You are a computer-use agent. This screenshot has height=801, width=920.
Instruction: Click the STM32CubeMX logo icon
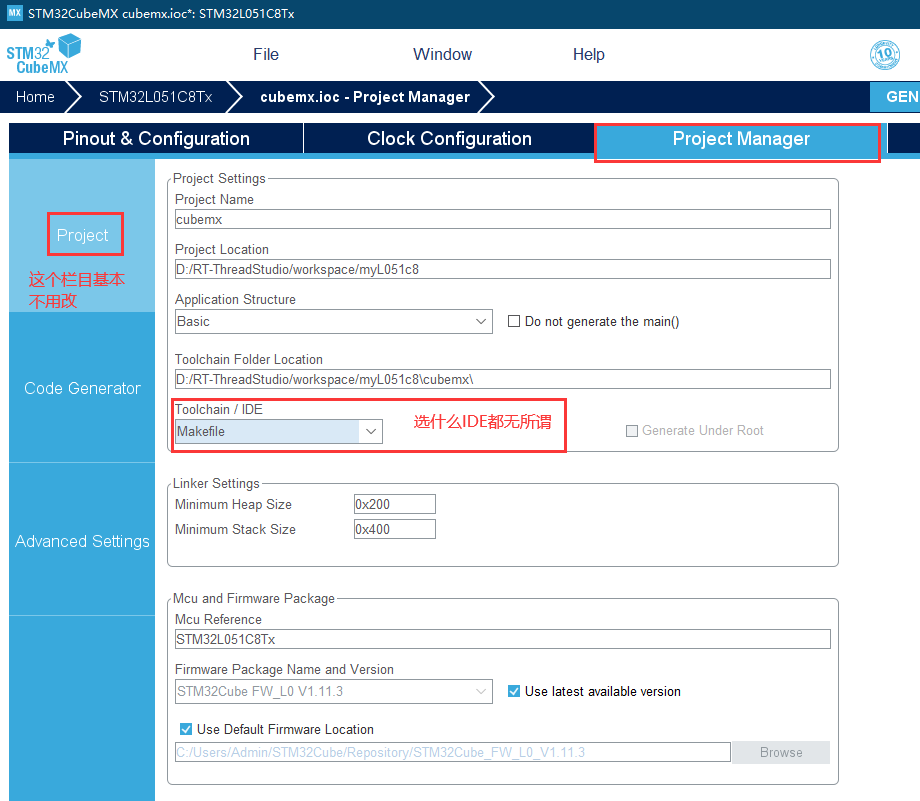(x=43, y=55)
